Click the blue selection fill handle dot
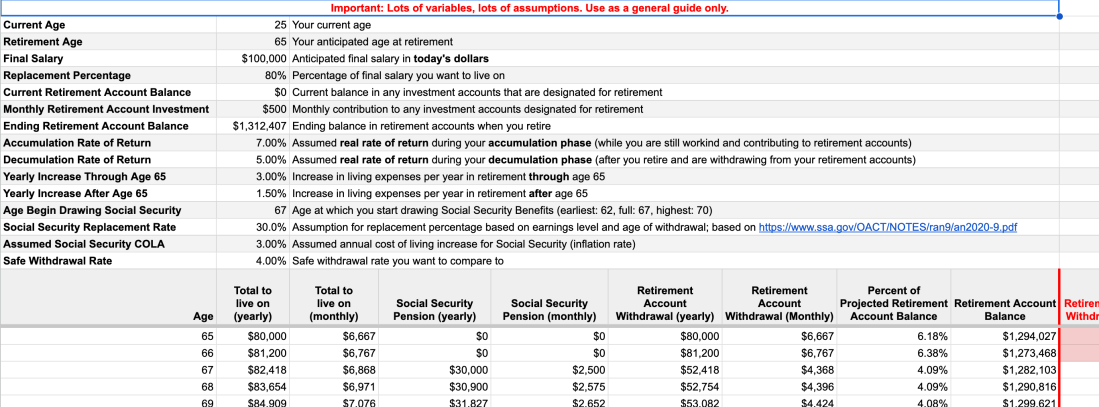 pos(1059,17)
